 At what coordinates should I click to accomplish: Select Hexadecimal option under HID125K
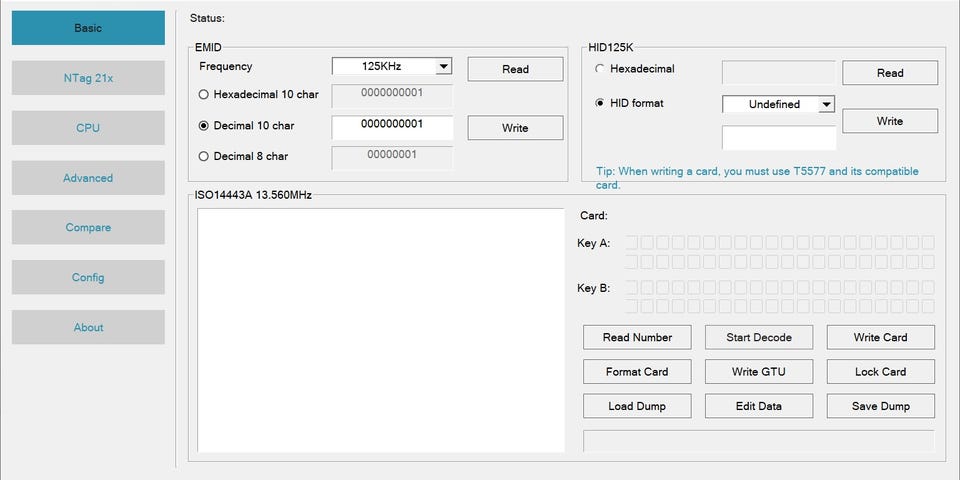600,69
